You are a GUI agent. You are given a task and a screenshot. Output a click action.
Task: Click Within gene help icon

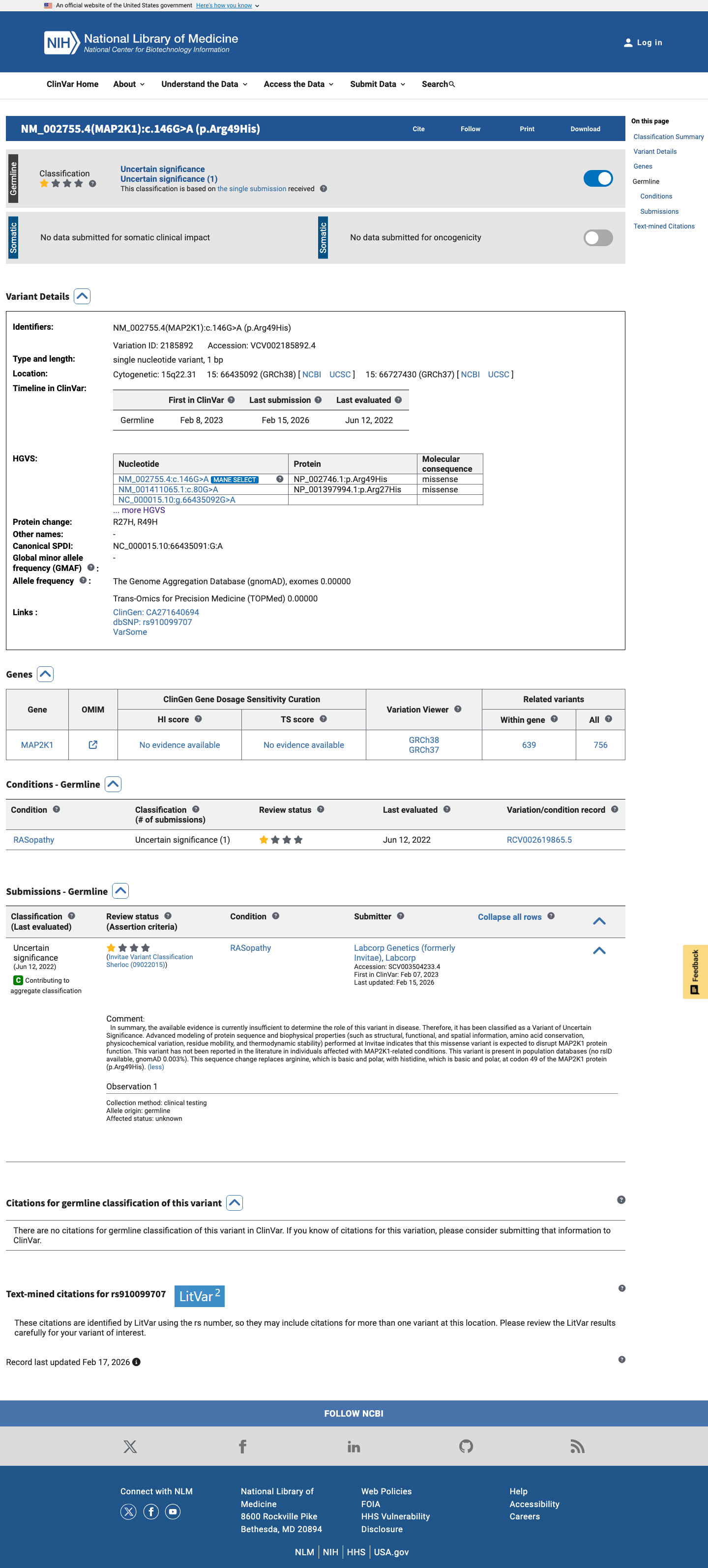[x=554, y=719]
